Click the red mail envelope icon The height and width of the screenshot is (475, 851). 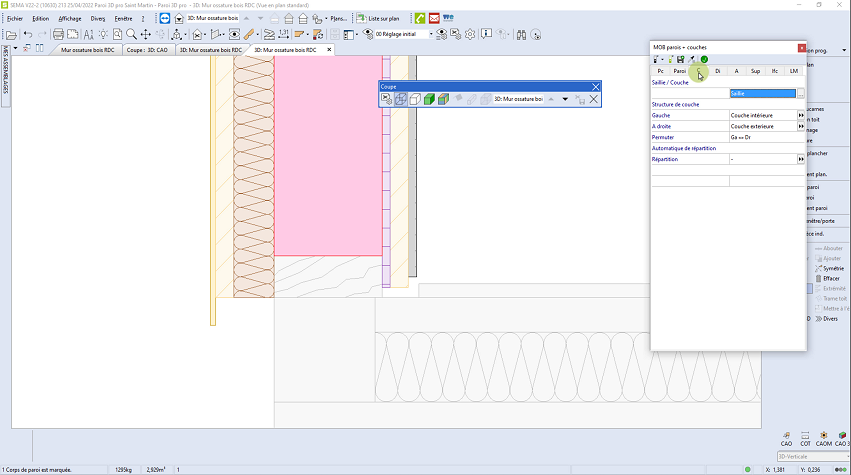tap(435, 18)
